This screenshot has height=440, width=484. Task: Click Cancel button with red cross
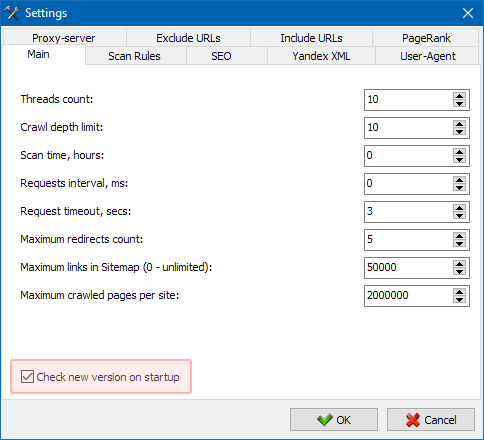(431, 420)
